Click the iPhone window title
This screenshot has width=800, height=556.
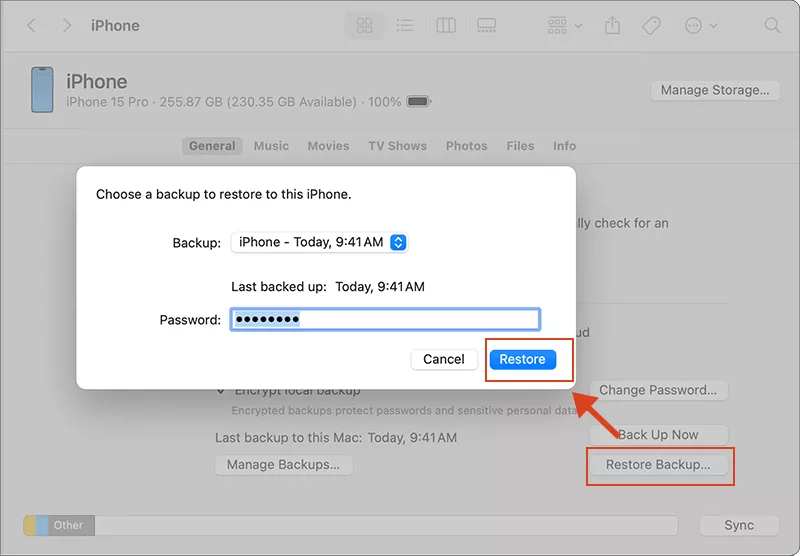pos(115,26)
